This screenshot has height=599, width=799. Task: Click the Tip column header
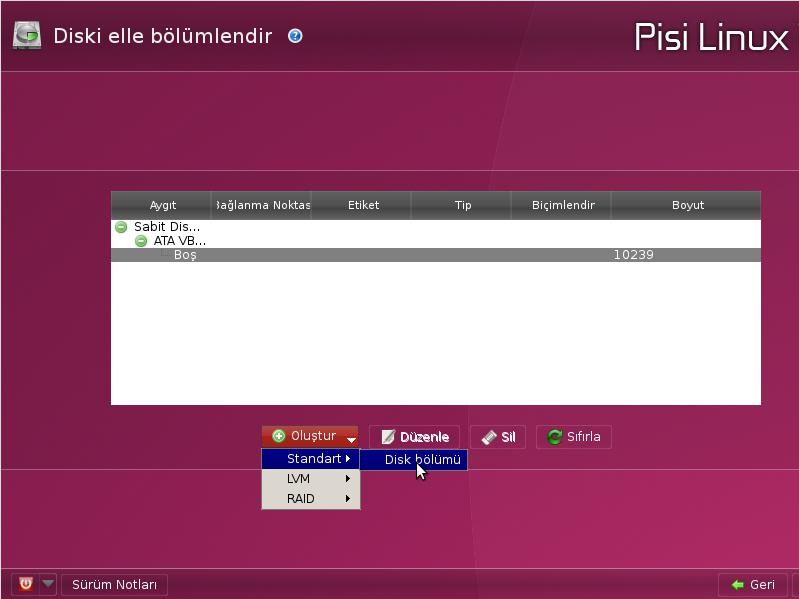click(x=462, y=205)
